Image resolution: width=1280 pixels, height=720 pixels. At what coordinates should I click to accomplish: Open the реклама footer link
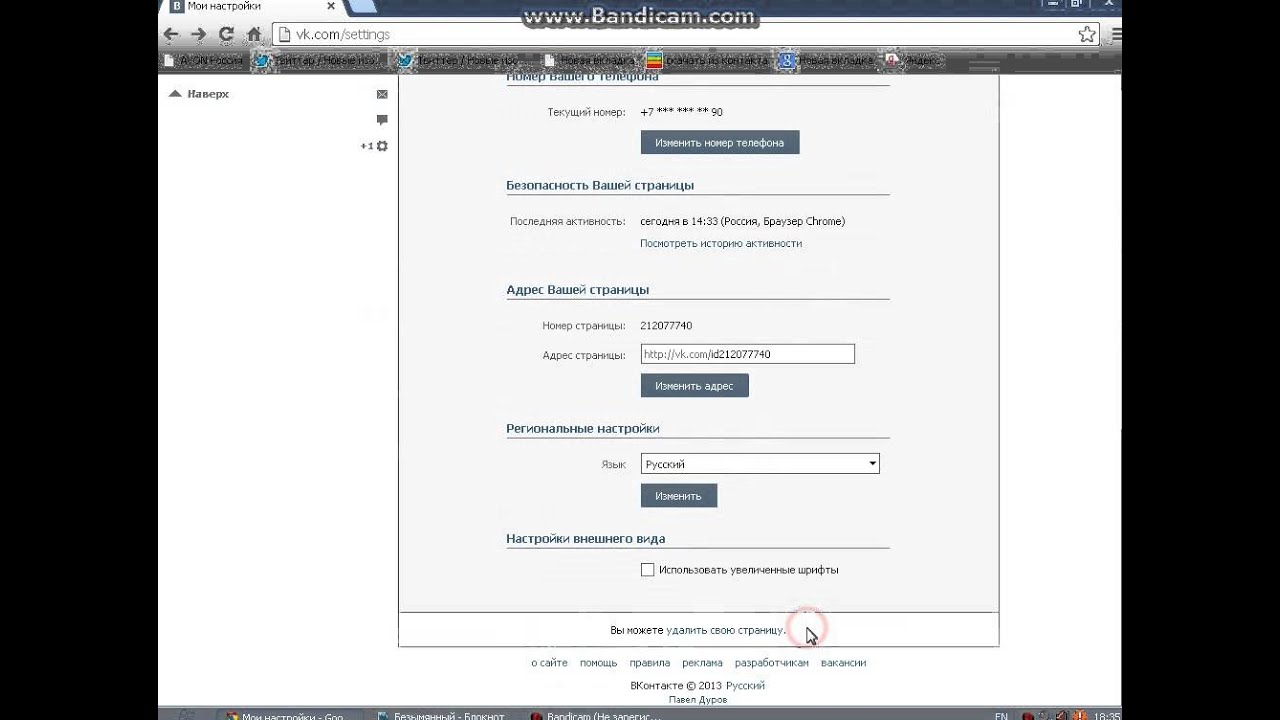pyautogui.click(x=702, y=662)
